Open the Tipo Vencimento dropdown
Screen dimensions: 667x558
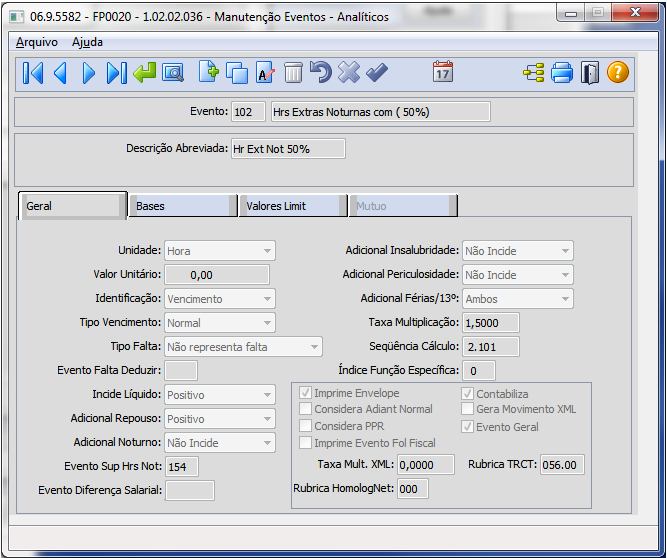point(220,323)
